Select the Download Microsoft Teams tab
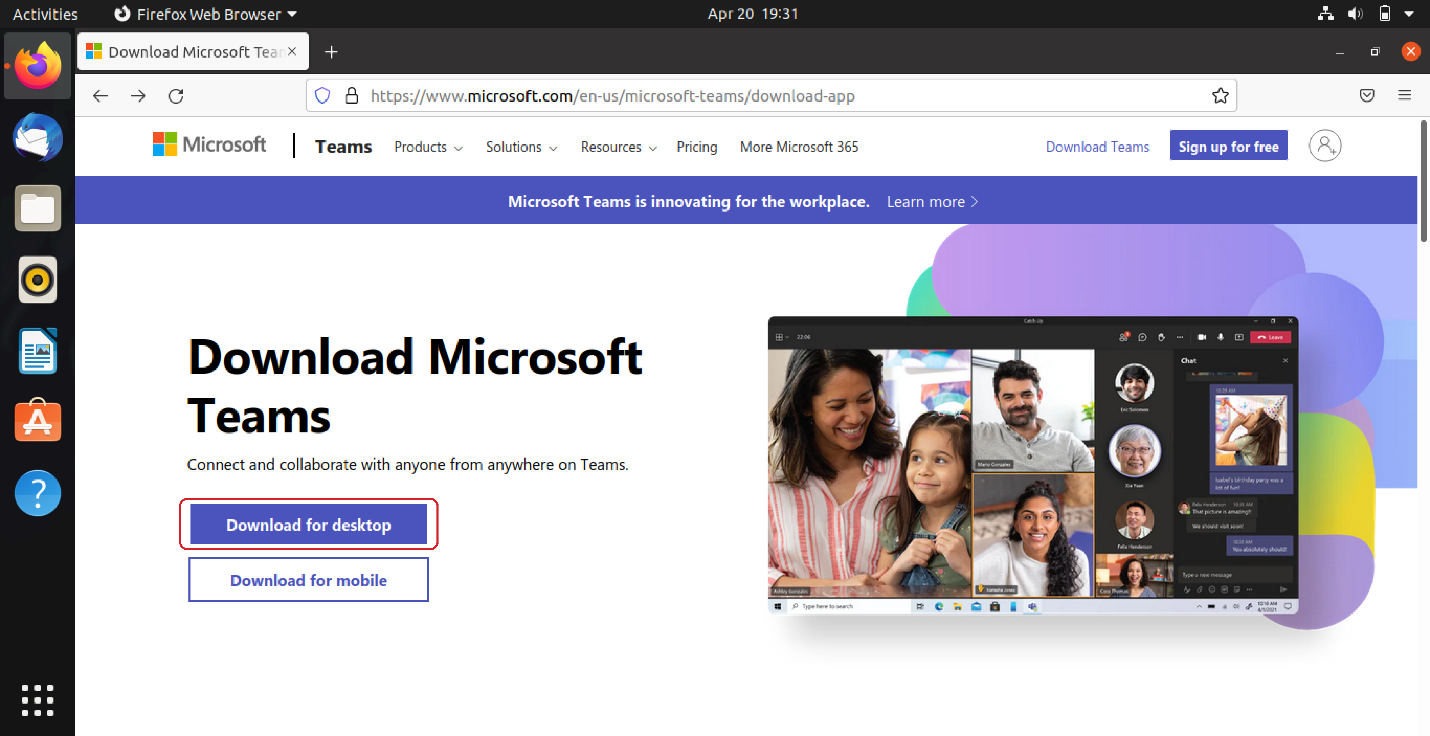 point(194,52)
